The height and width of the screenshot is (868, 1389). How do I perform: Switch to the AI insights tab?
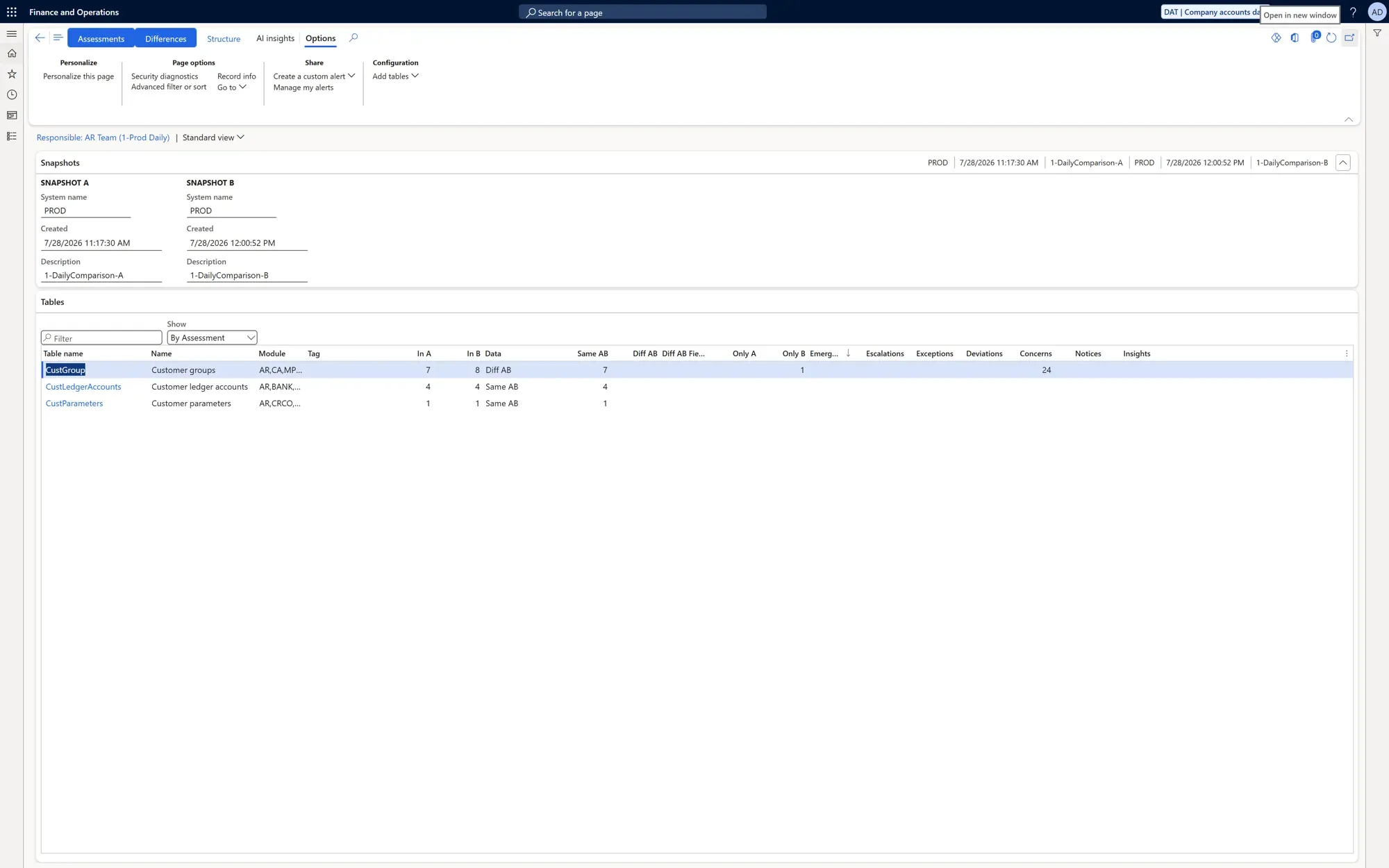275,38
